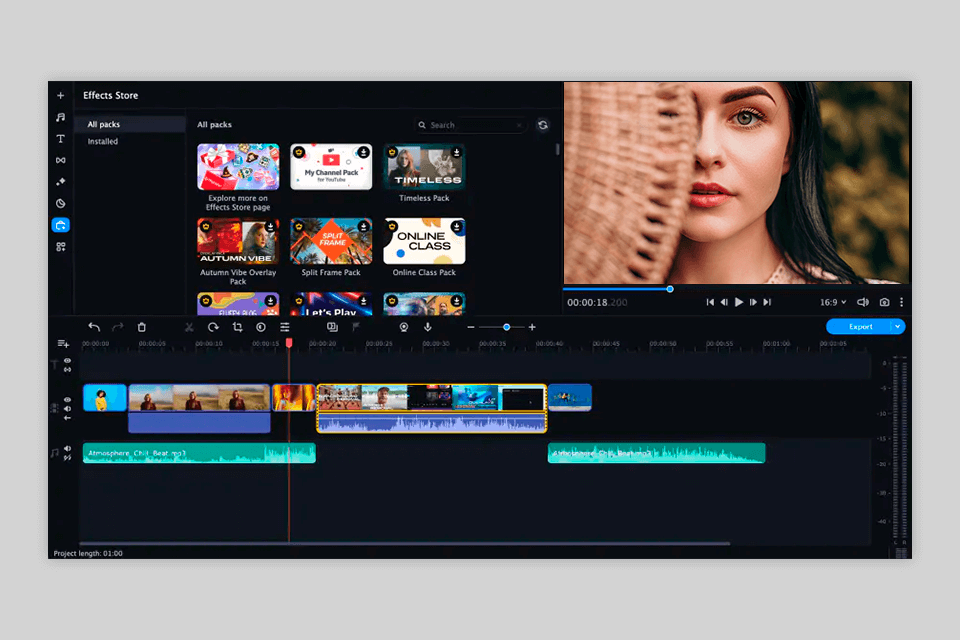Download the Online Class Pack
Viewport: 960px width, 640px height.
[457, 227]
